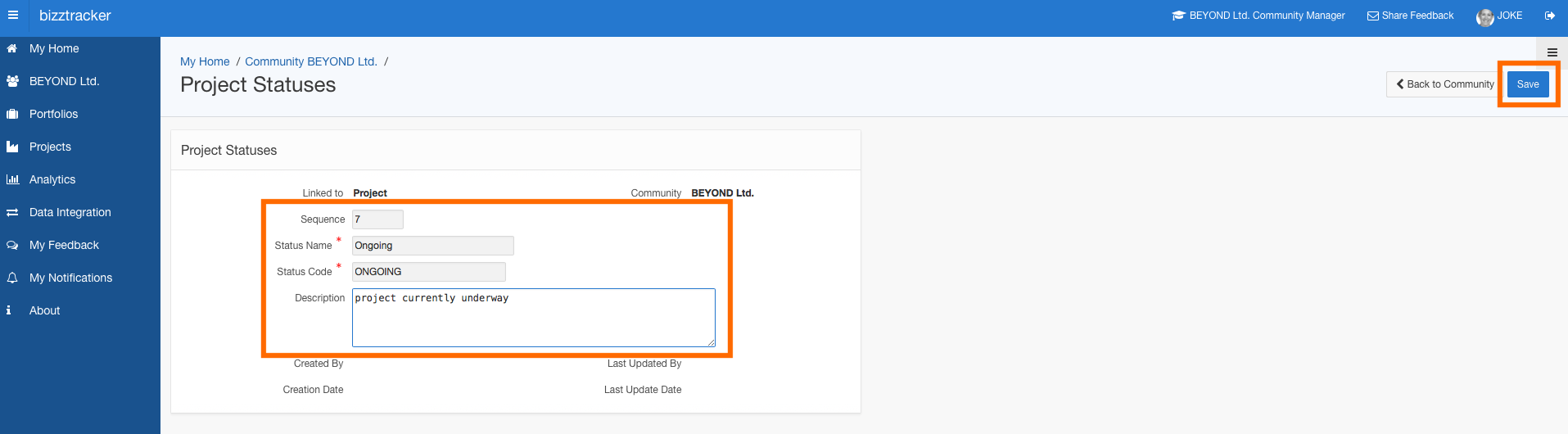This screenshot has width=1568, height=434.
Task: Toggle the hamburger sidebar menu icon
Action: pyautogui.click(x=13, y=15)
